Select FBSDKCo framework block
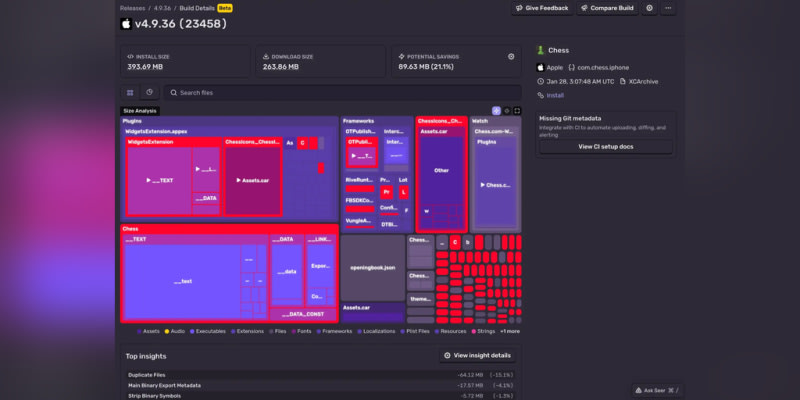This screenshot has width=800, height=400. pos(360,205)
